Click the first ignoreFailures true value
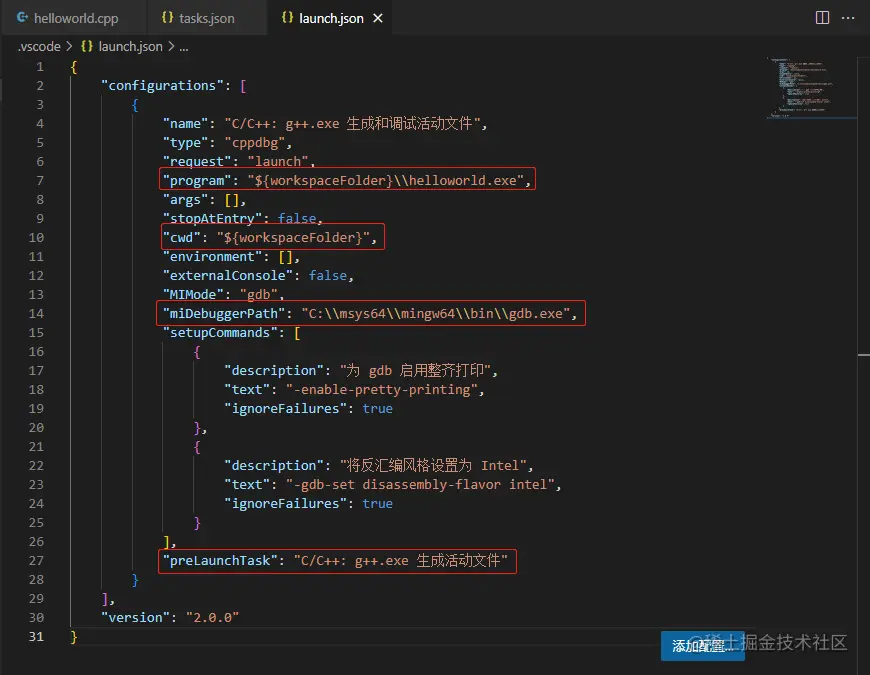Viewport: 870px width, 675px height. click(x=377, y=409)
